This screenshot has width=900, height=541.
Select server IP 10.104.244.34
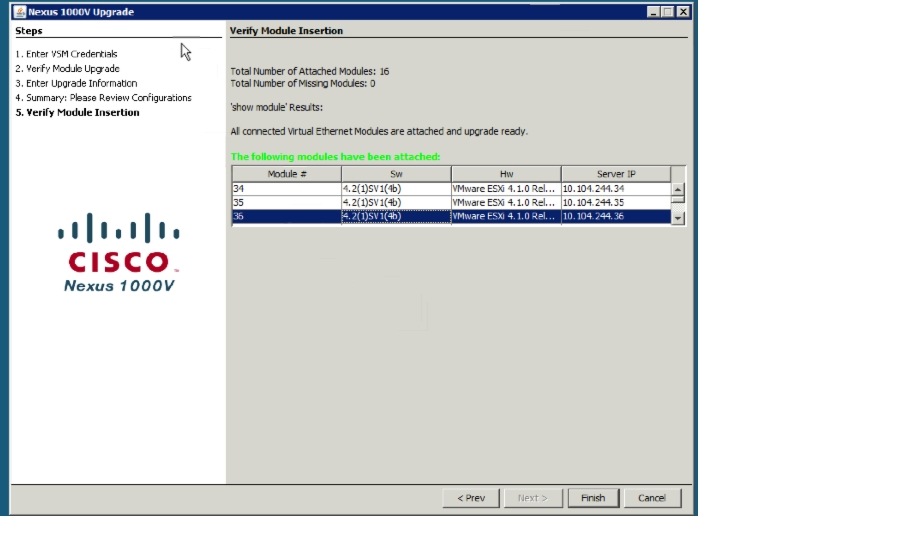coord(616,189)
